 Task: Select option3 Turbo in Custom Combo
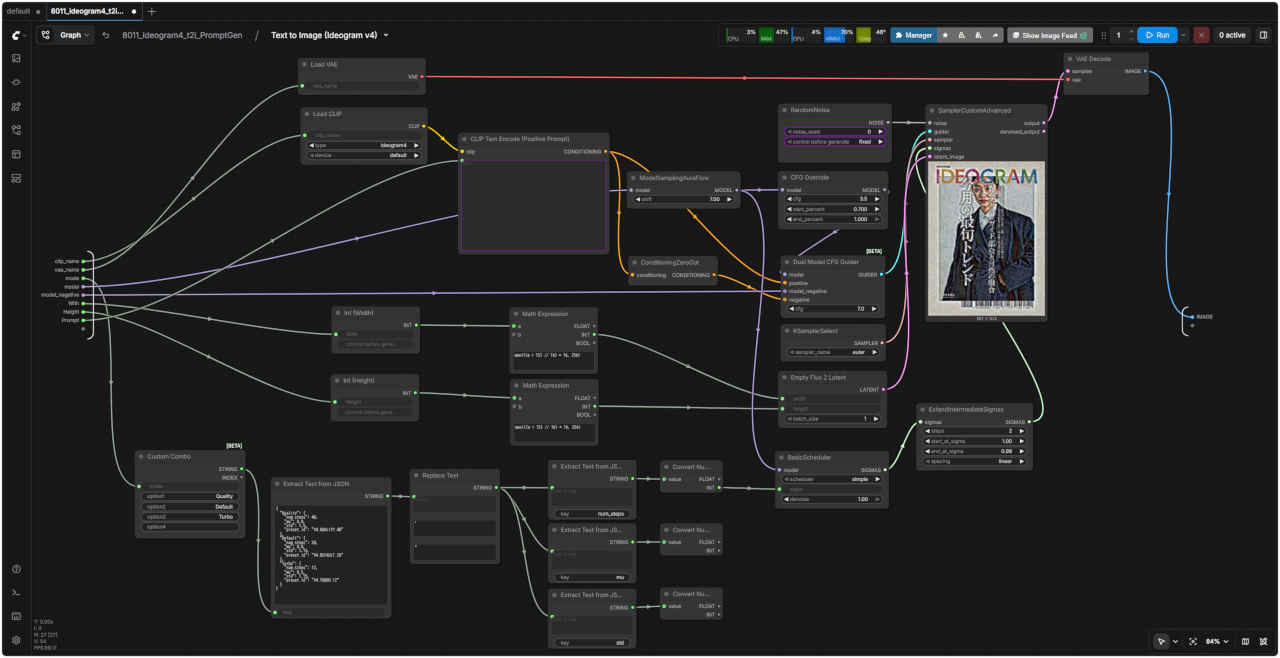click(x=190, y=517)
